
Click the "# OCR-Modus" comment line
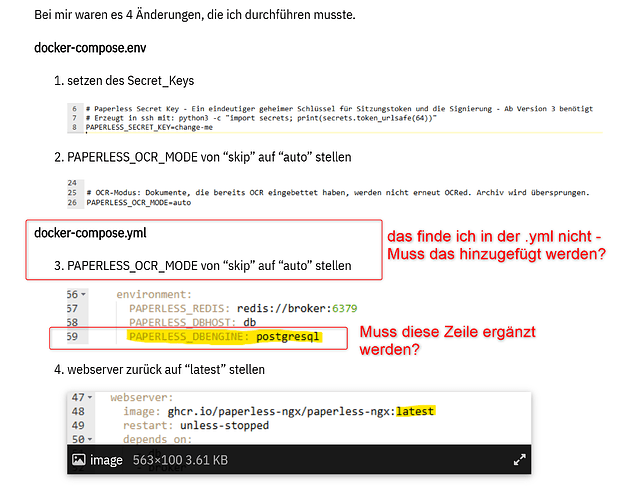[x=338, y=192]
